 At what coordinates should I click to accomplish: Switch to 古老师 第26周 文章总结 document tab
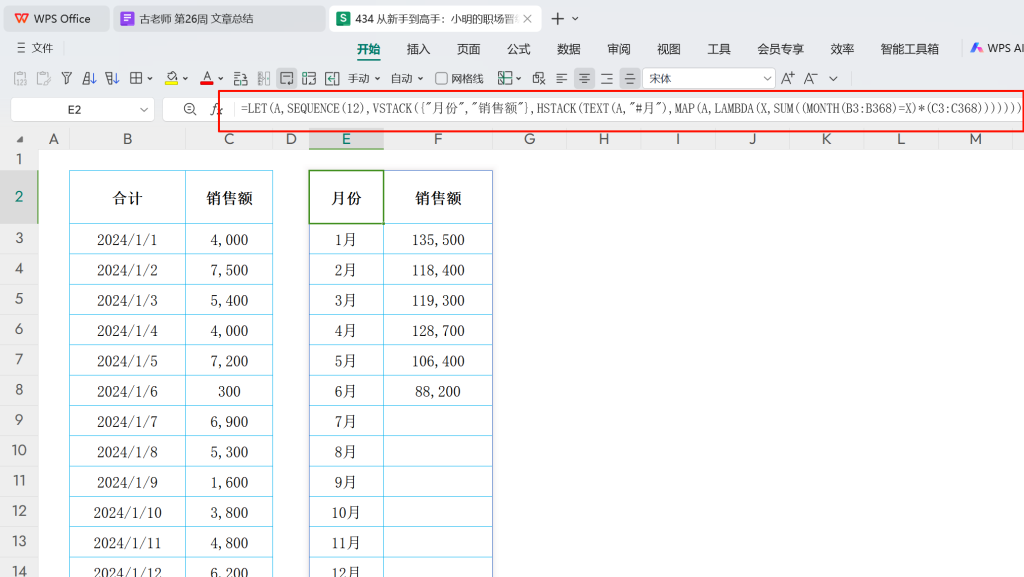(219, 19)
